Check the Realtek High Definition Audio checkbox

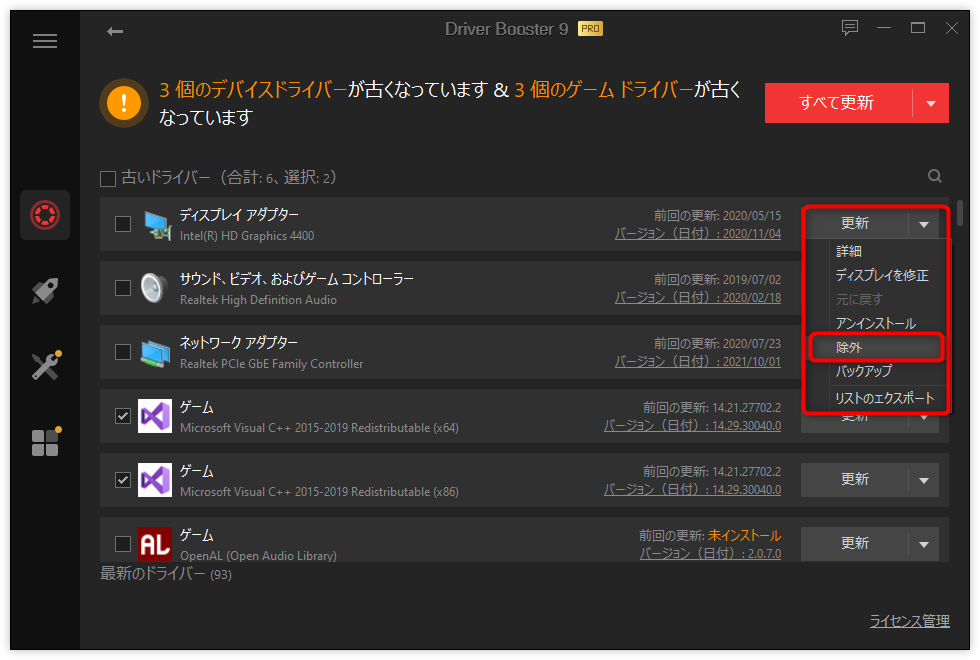pos(123,288)
